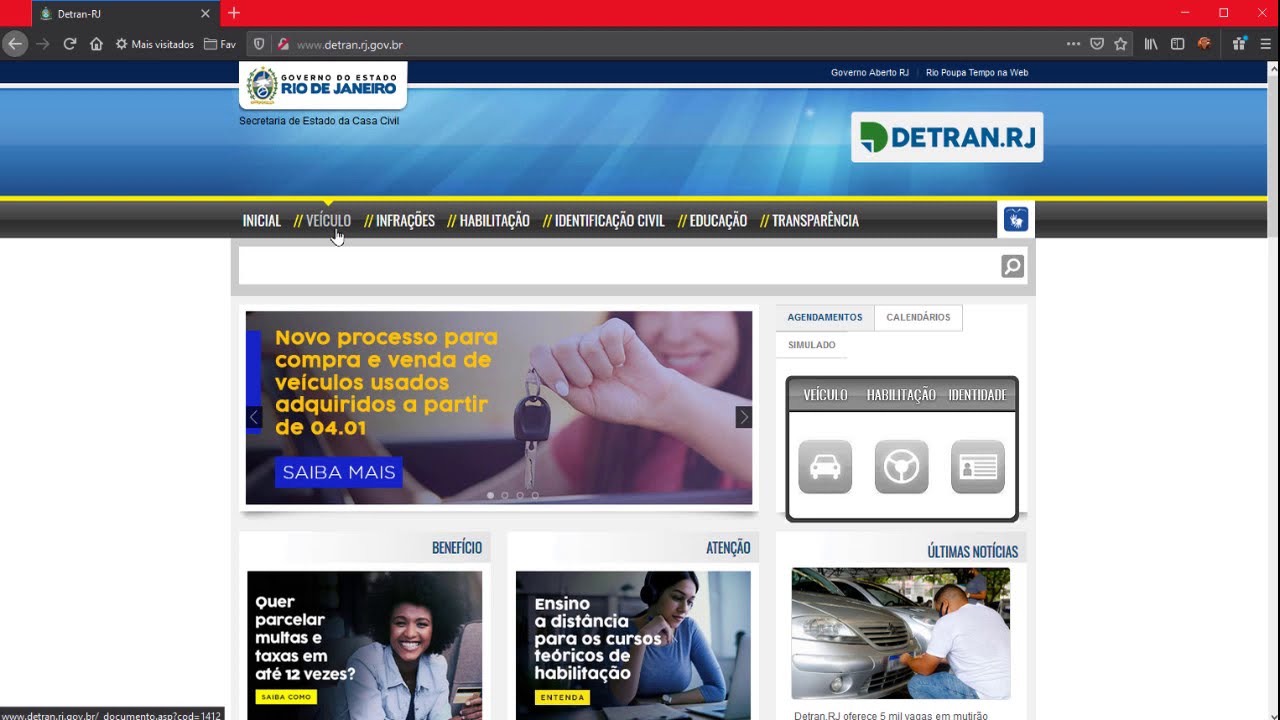This screenshot has width=1280, height=720.
Task: Click the page vertical scrollbar thumb
Action: [x=1273, y=157]
